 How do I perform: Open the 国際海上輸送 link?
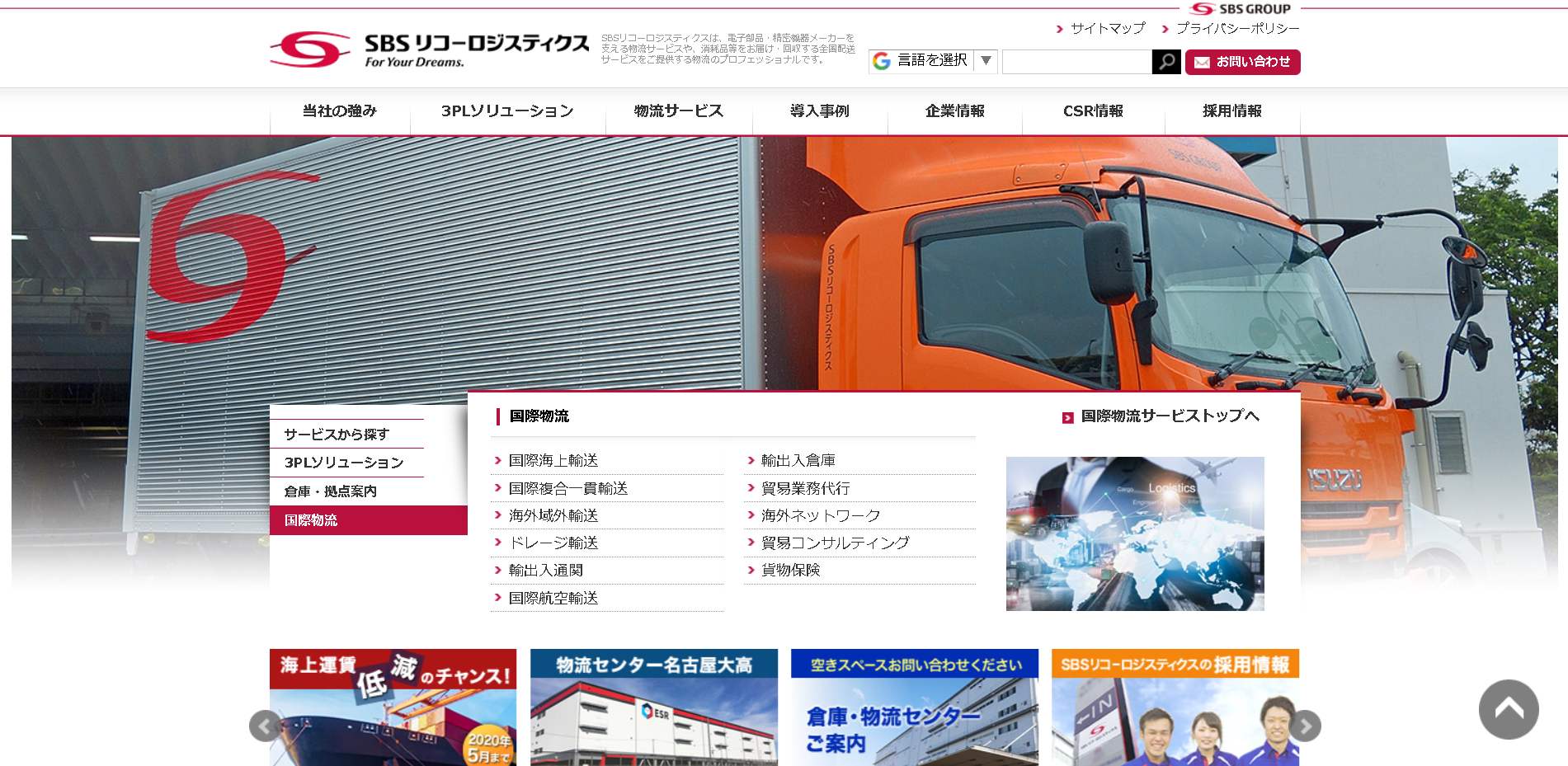pyautogui.click(x=553, y=461)
